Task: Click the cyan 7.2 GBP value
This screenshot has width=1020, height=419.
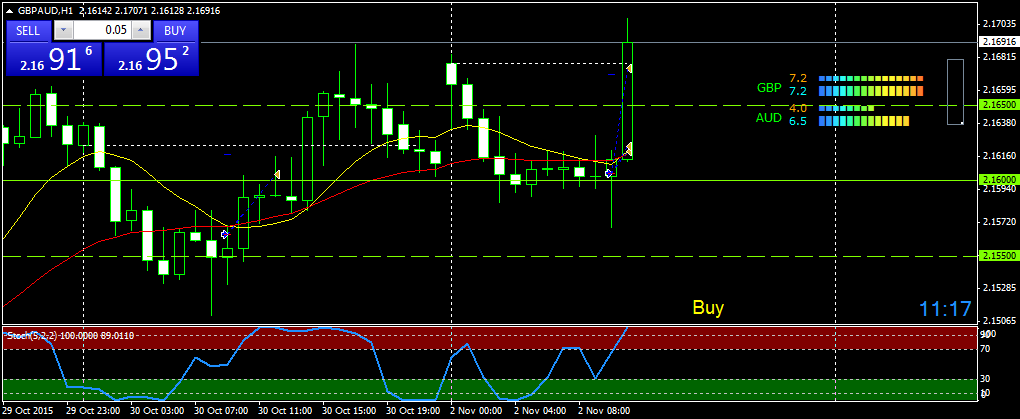Action: 798,90
